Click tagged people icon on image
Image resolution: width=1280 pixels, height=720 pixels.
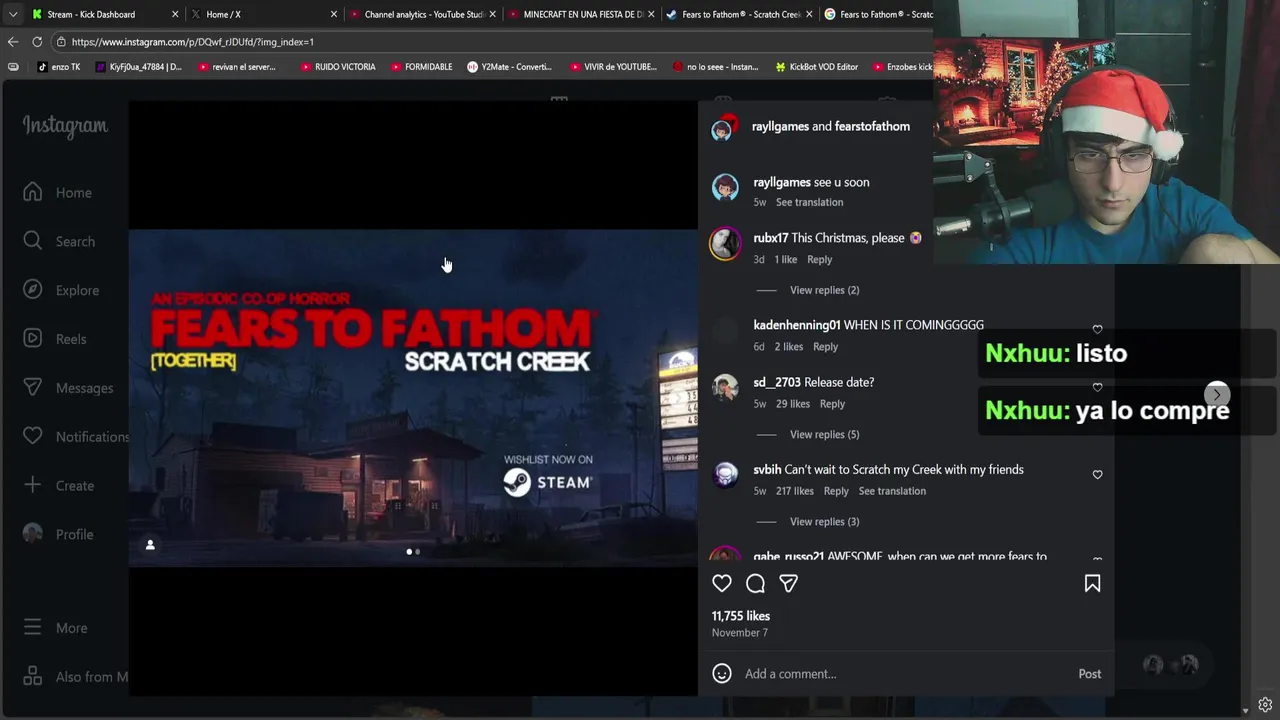(150, 545)
